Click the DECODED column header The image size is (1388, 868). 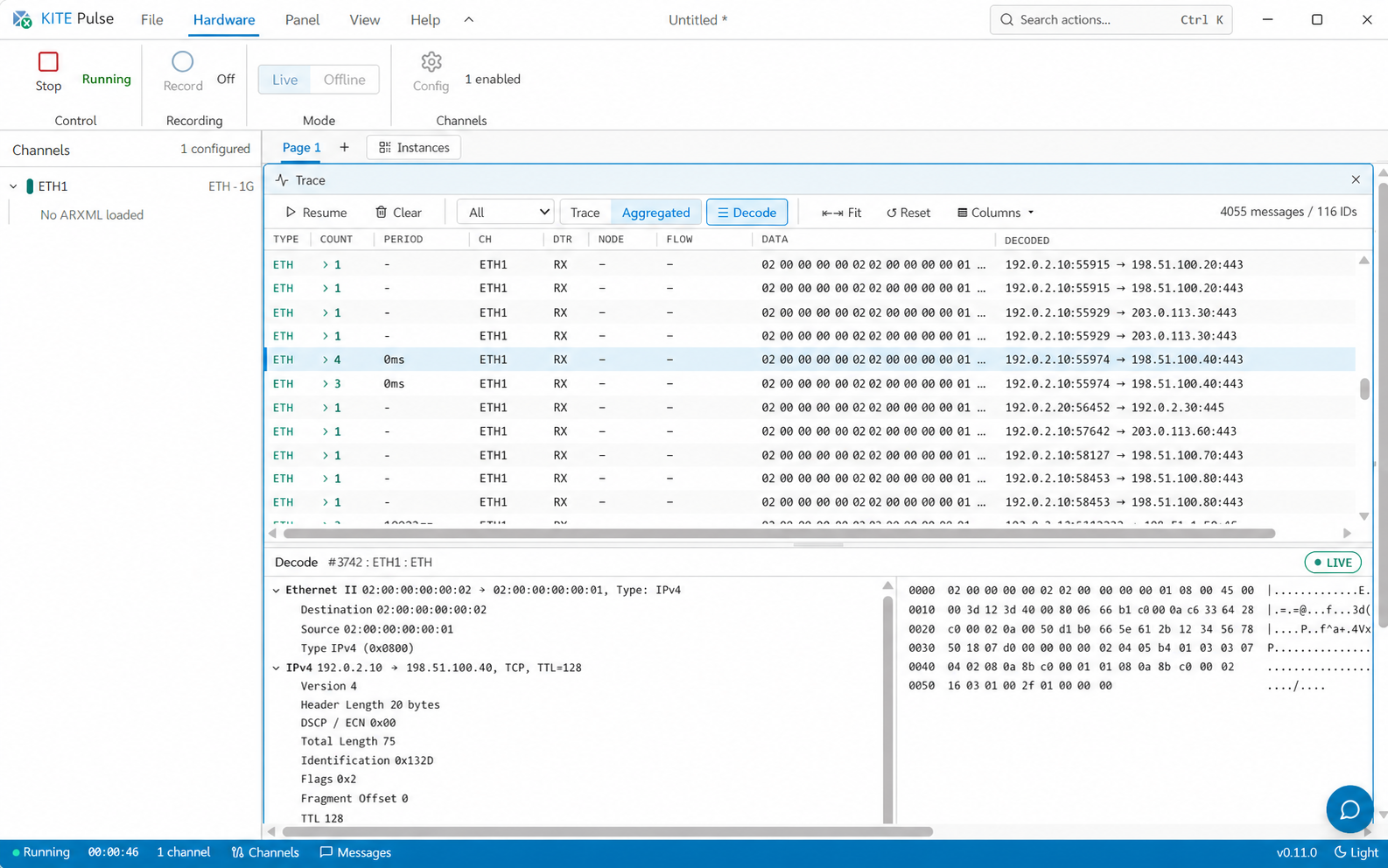[1027, 240]
